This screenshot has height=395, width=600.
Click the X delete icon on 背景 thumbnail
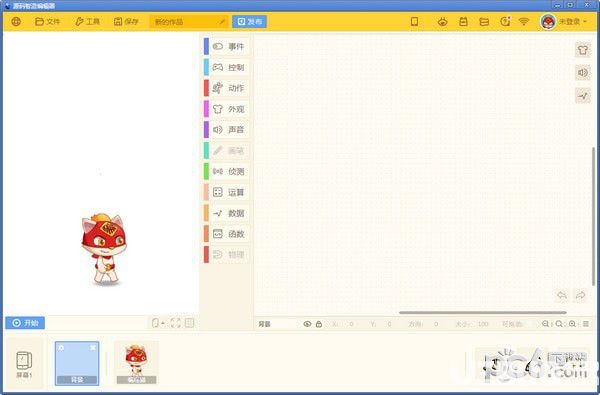click(x=93, y=348)
